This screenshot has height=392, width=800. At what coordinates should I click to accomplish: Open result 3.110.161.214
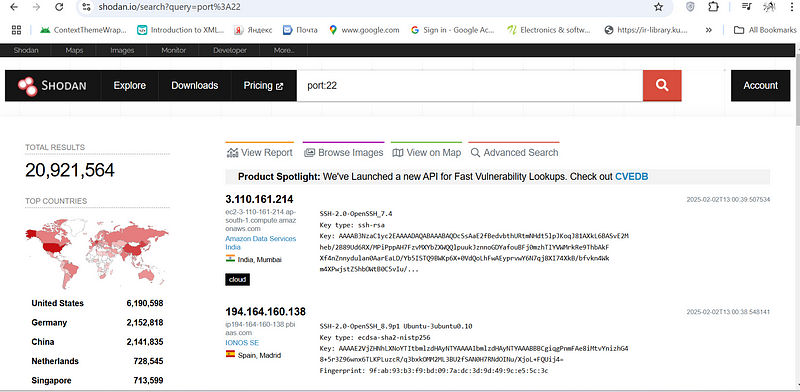click(259, 199)
